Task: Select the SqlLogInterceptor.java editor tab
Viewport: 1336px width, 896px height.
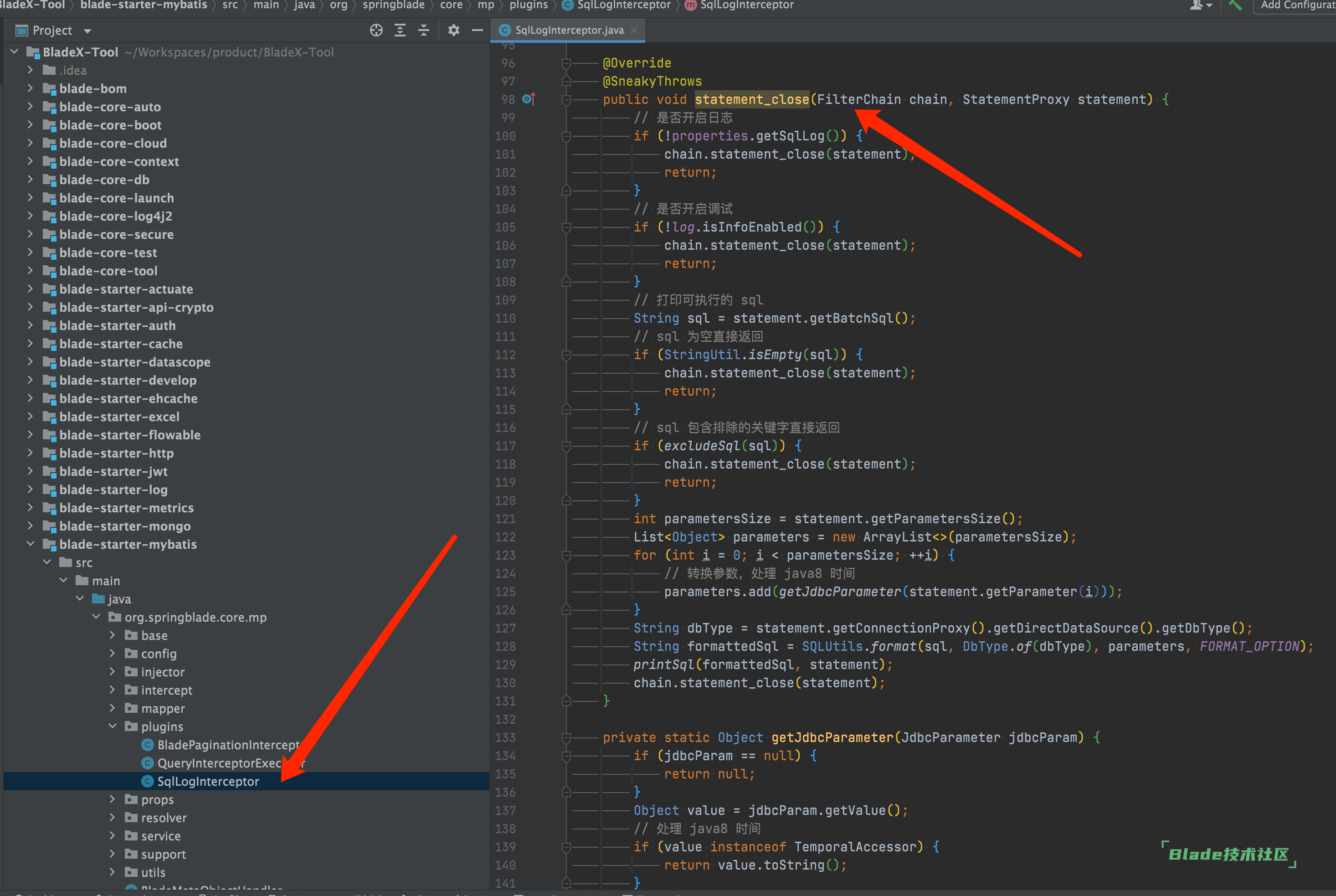Action: tap(568, 30)
